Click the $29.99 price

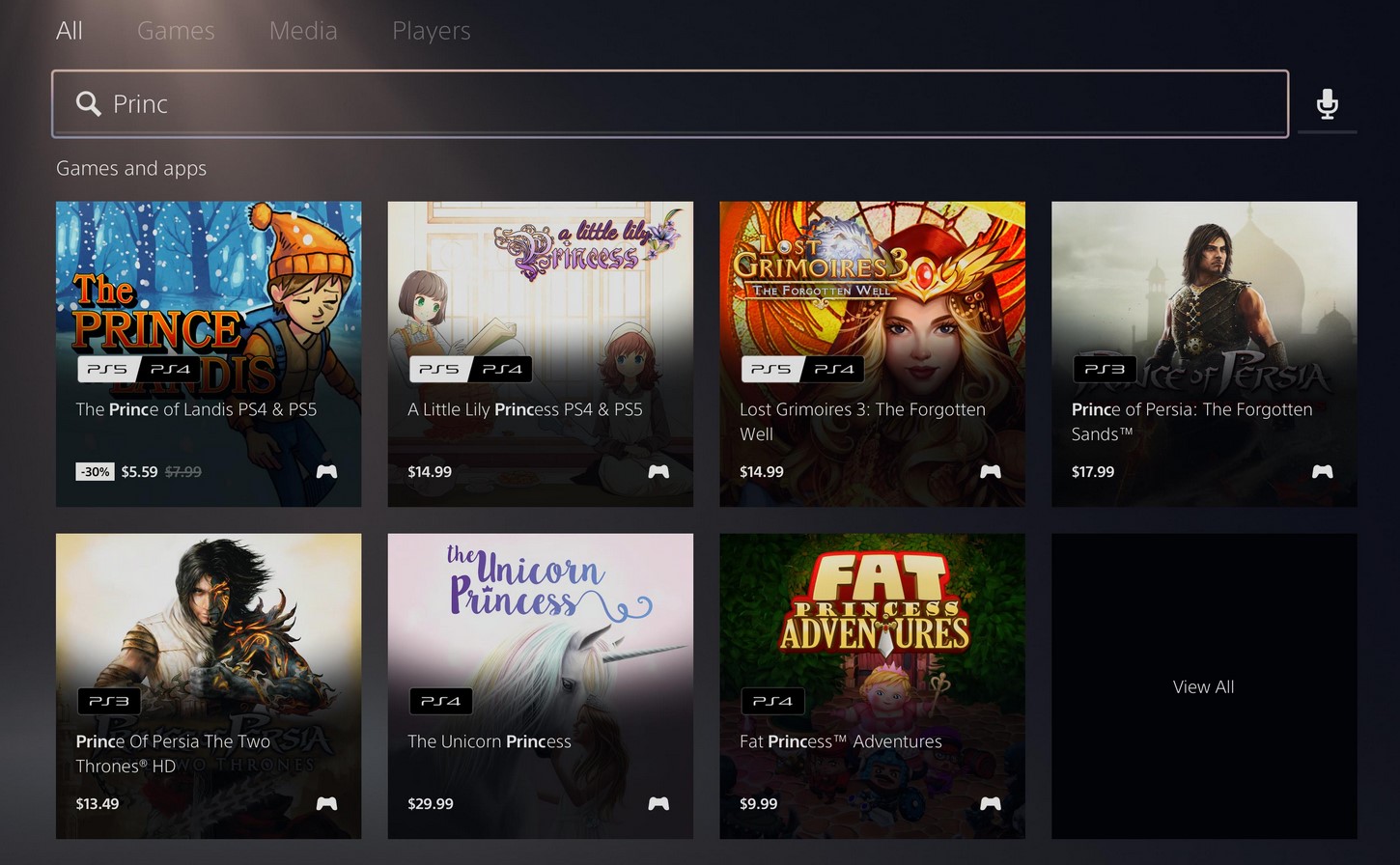coord(431,804)
